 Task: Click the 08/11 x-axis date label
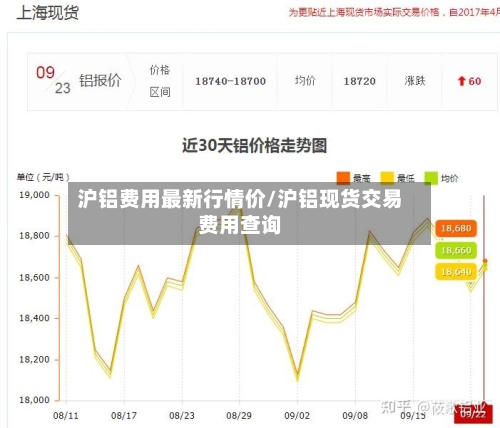click(66, 416)
